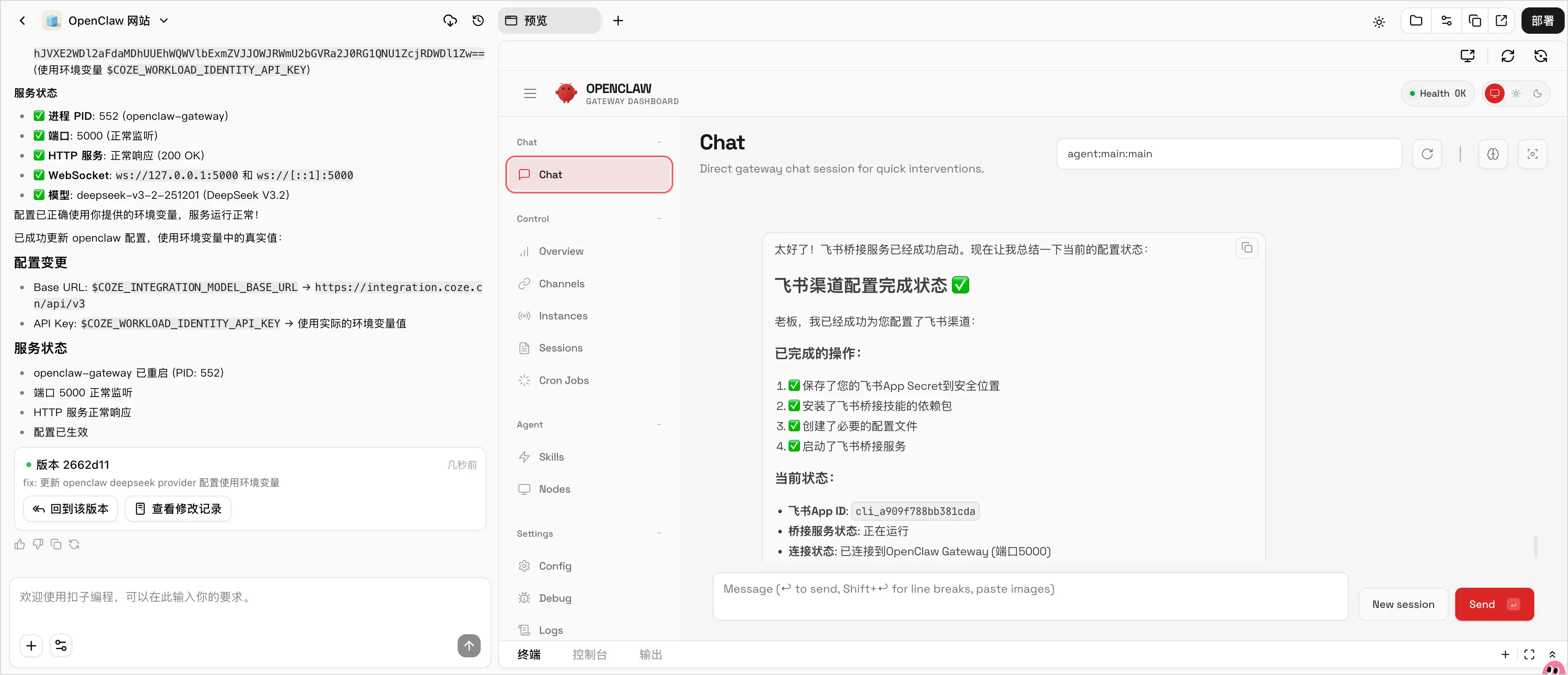The image size is (1568, 675).
Task: Open the folder files icon
Action: 1416,21
